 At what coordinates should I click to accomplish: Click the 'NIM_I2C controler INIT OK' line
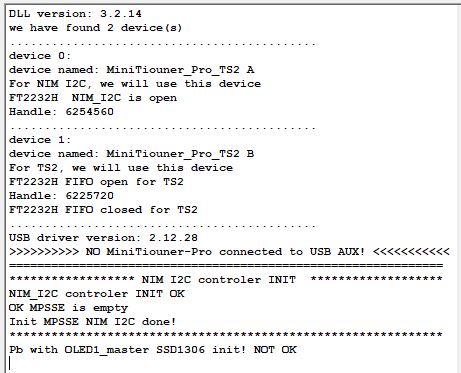click(97, 294)
